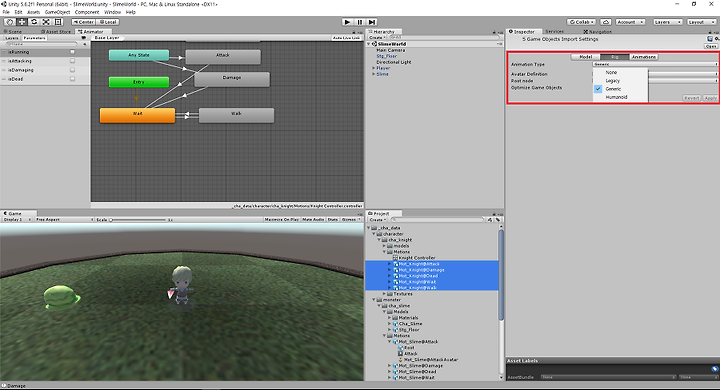Toggle the Center pivot button
720x390 pixels.
pos(83,22)
